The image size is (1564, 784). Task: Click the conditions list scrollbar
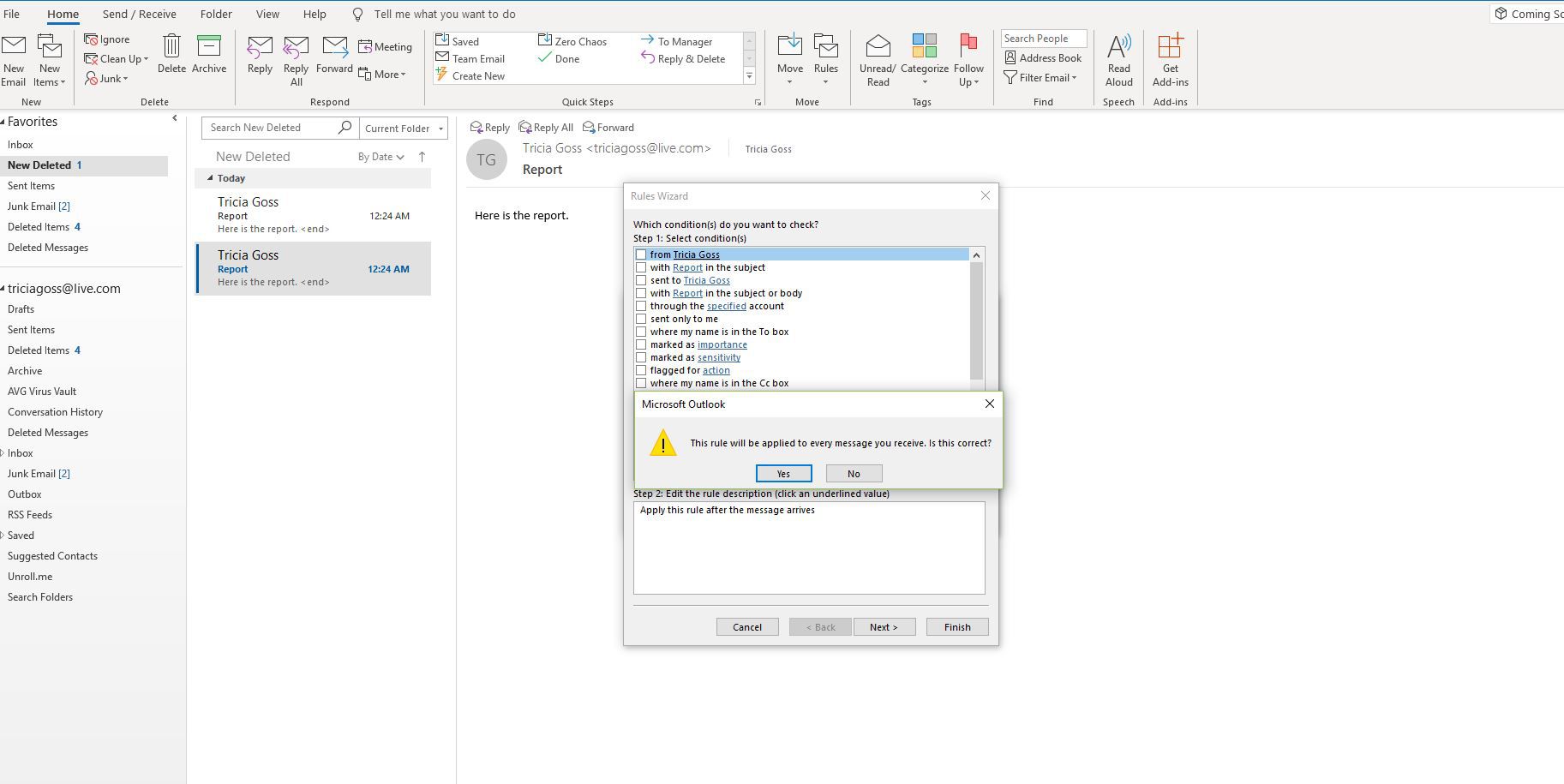[x=976, y=320]
